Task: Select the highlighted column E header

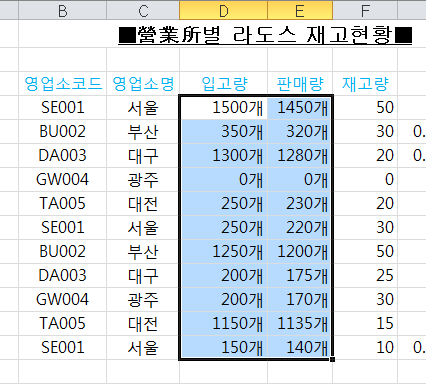Action: click(300, 10)
